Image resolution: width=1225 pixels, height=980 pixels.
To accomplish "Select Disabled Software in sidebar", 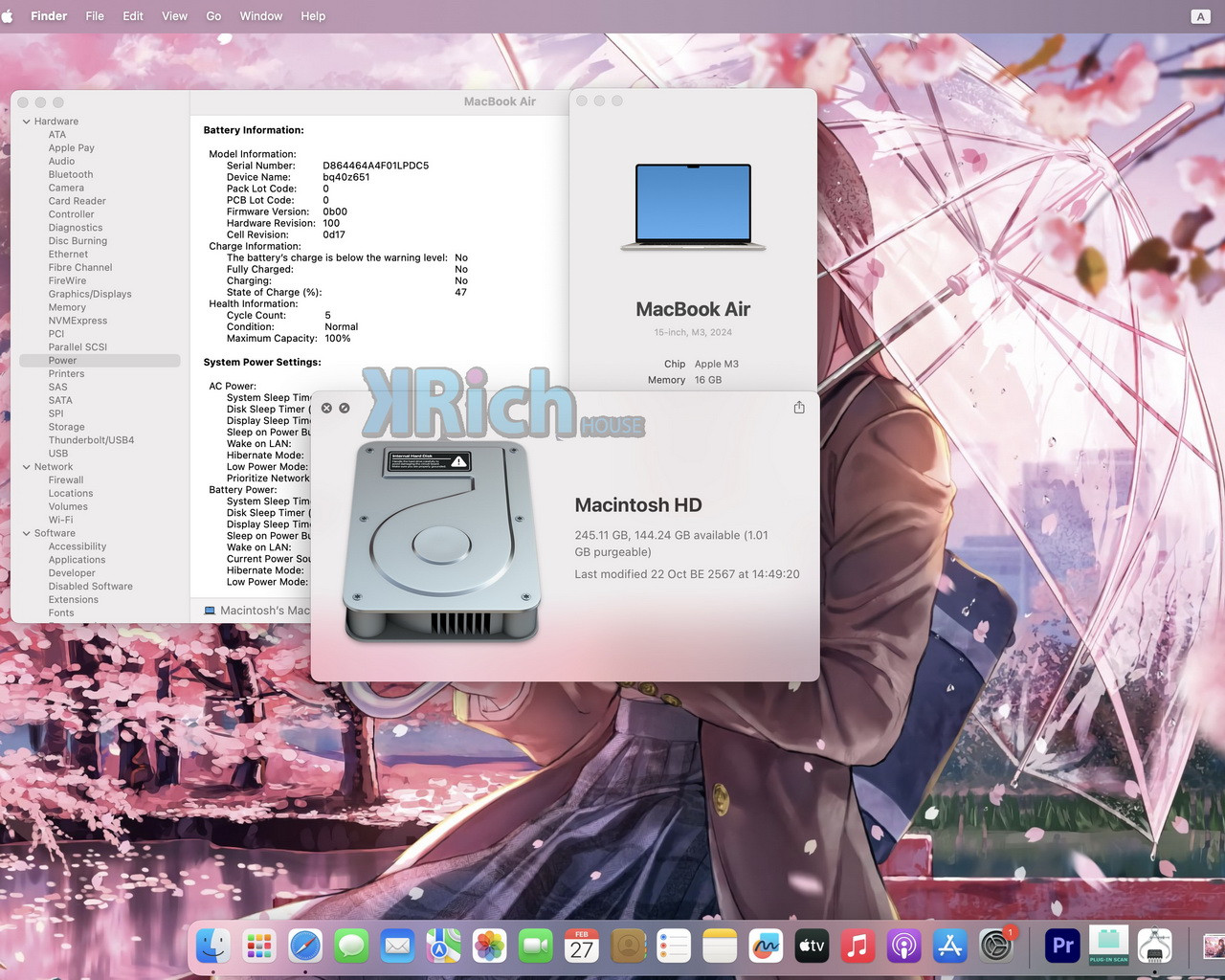I will [91, 587].
